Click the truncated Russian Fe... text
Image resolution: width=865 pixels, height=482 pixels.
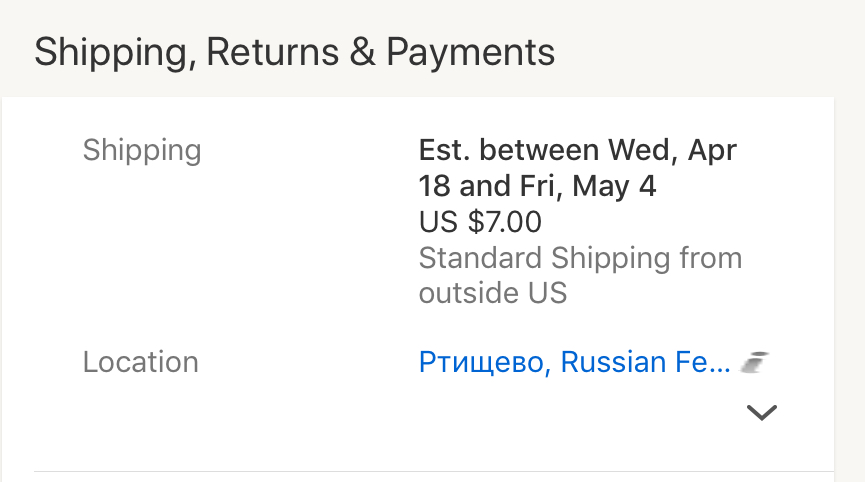pos(645,362)
